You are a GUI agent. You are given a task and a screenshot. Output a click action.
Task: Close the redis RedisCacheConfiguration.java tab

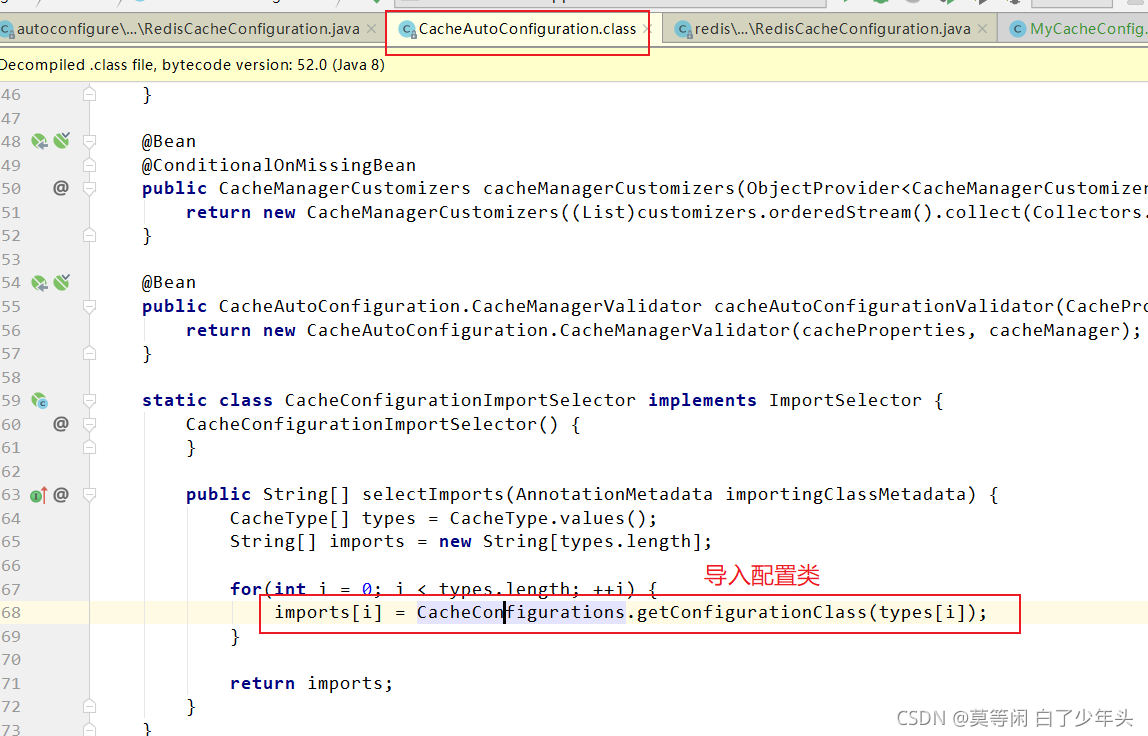click(983, 29)
